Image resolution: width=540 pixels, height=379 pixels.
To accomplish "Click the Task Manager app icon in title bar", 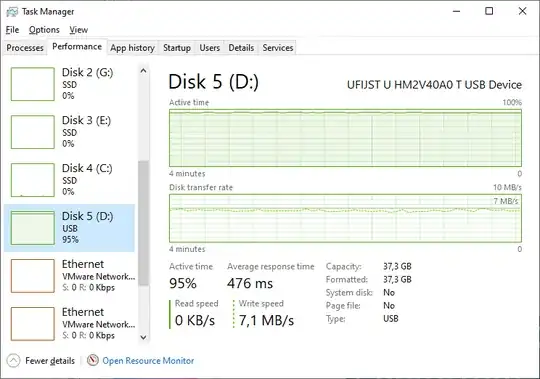I will coord(12,12).
